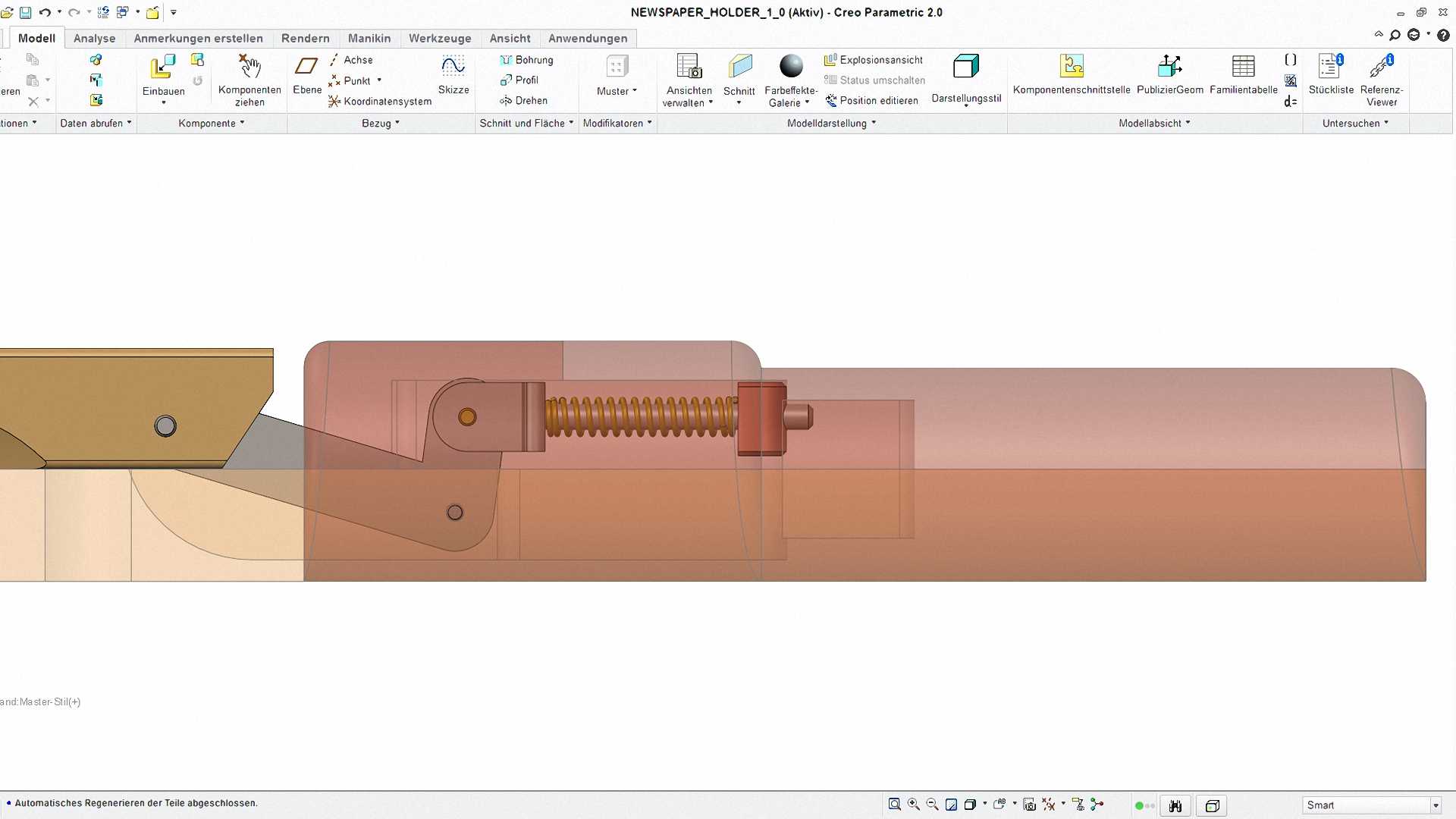Expand the Untersuchen group dropdown

point(1356,124)
